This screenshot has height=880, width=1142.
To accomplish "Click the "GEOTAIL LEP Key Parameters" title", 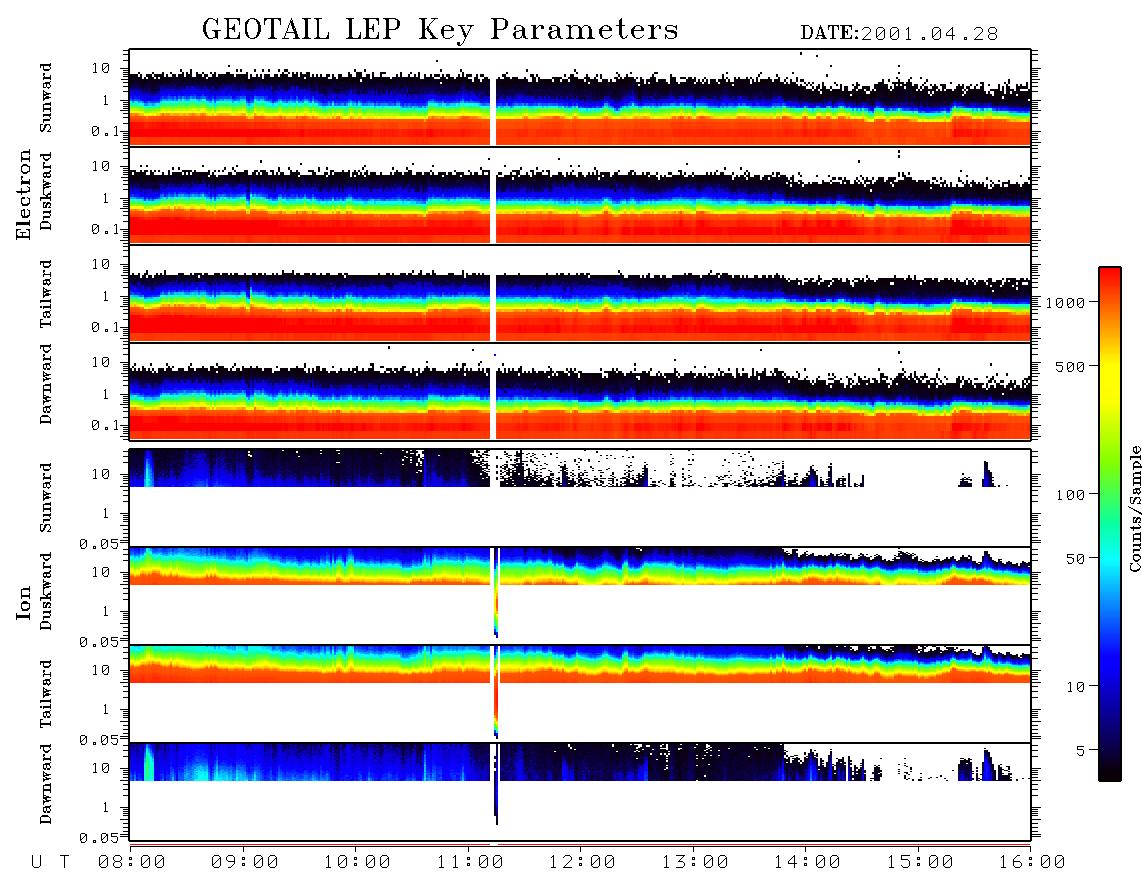I will (x=440, y=30).
